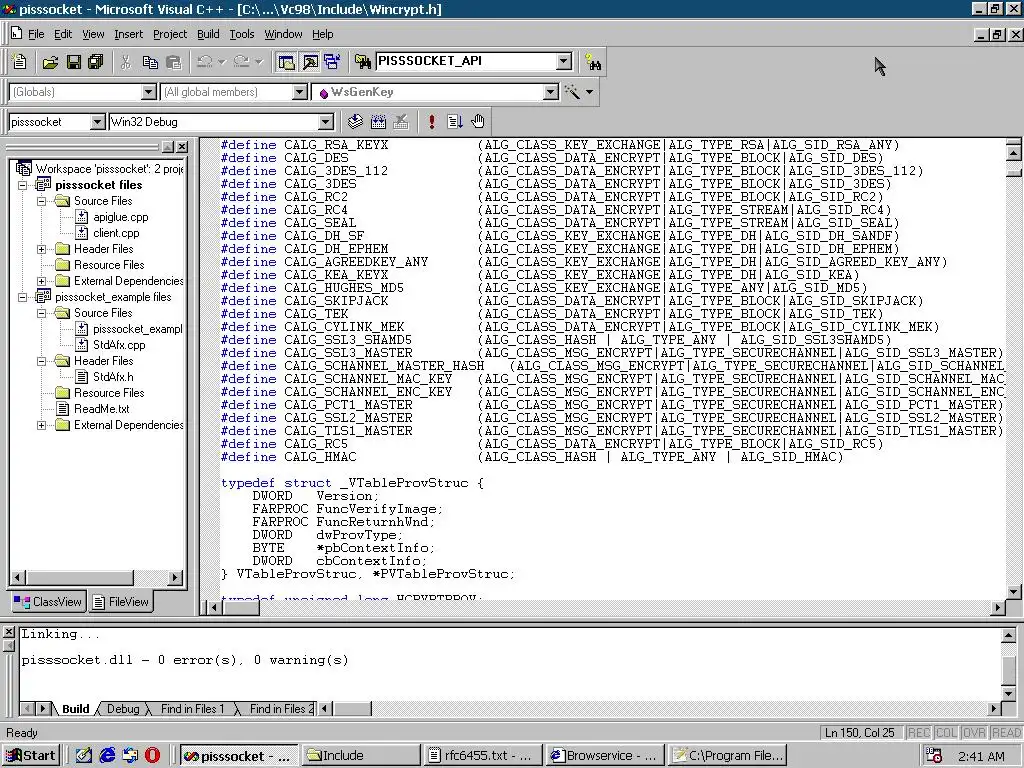Switch to the FileView tab
1024x768 pixels.
pos(121,602)
